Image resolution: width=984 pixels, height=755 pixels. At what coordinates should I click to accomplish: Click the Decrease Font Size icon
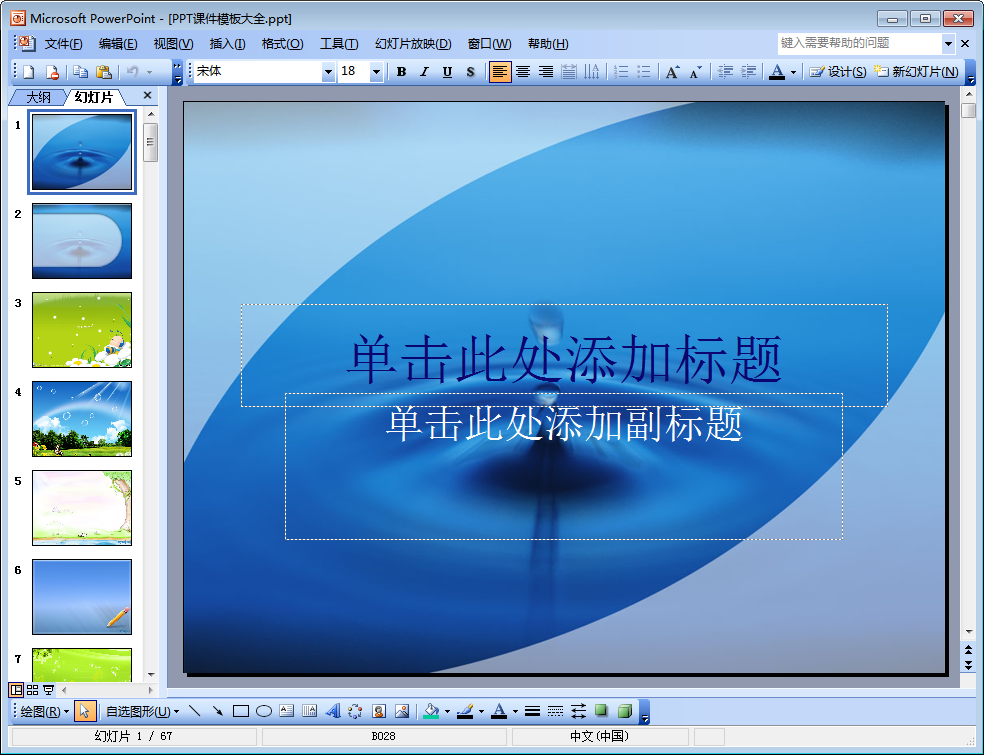695,72
